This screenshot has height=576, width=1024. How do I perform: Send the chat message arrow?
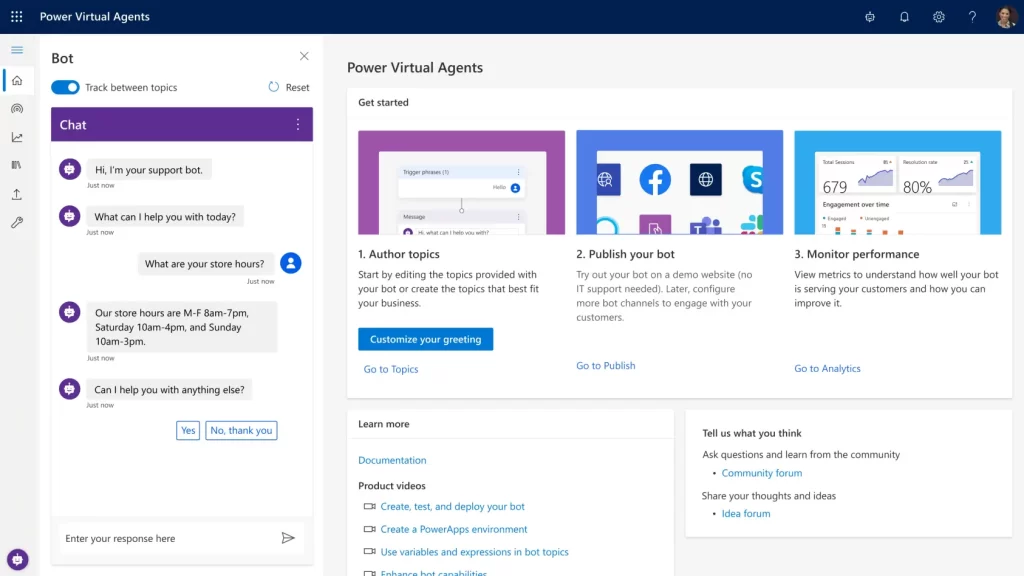tap(288, 538)
